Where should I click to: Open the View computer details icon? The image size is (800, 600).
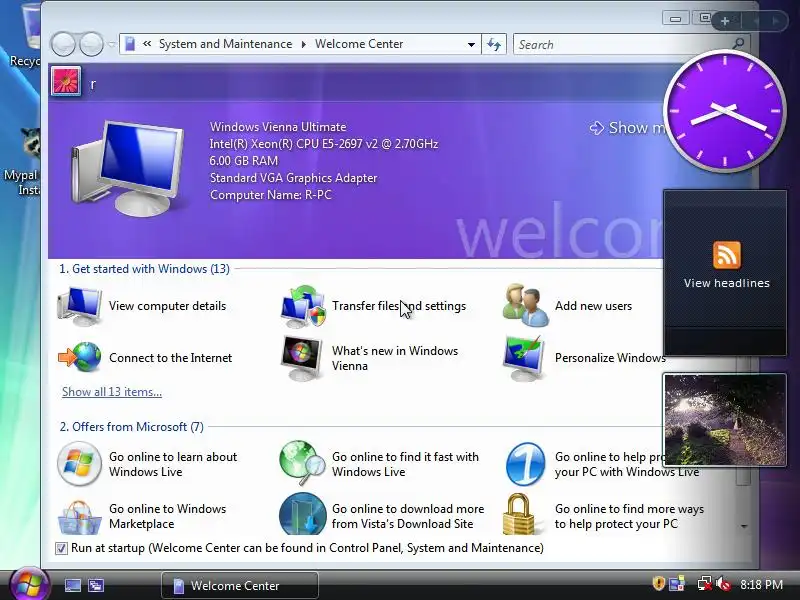click(x=80, y=306)
